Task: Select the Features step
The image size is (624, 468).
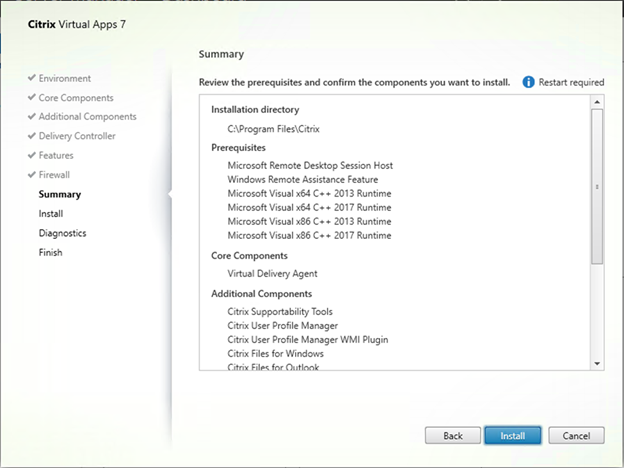Action: click(x=56, y=155)
